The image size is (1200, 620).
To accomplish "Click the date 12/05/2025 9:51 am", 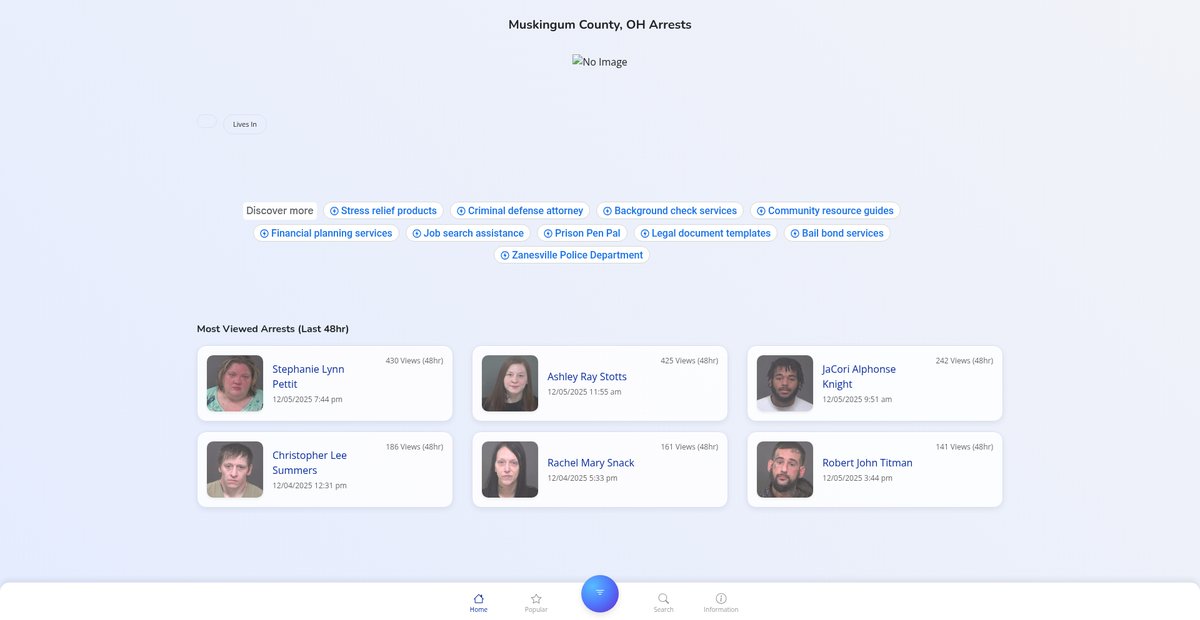I will 857,400.
